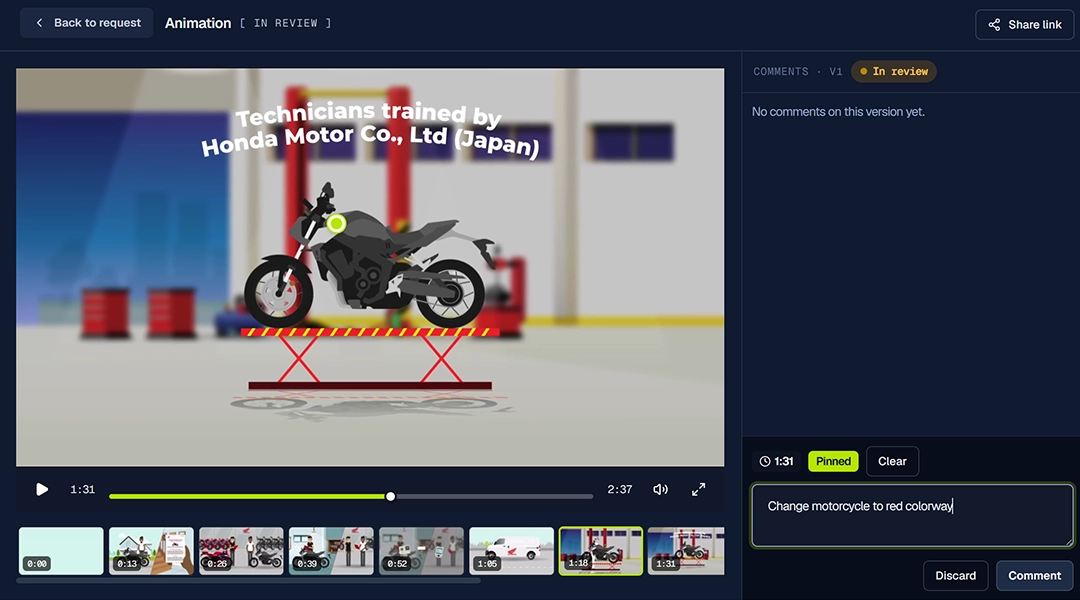This screenshot has width=1080, height=600.
Task: Click the back chevron icon
Action: (39, 23)
